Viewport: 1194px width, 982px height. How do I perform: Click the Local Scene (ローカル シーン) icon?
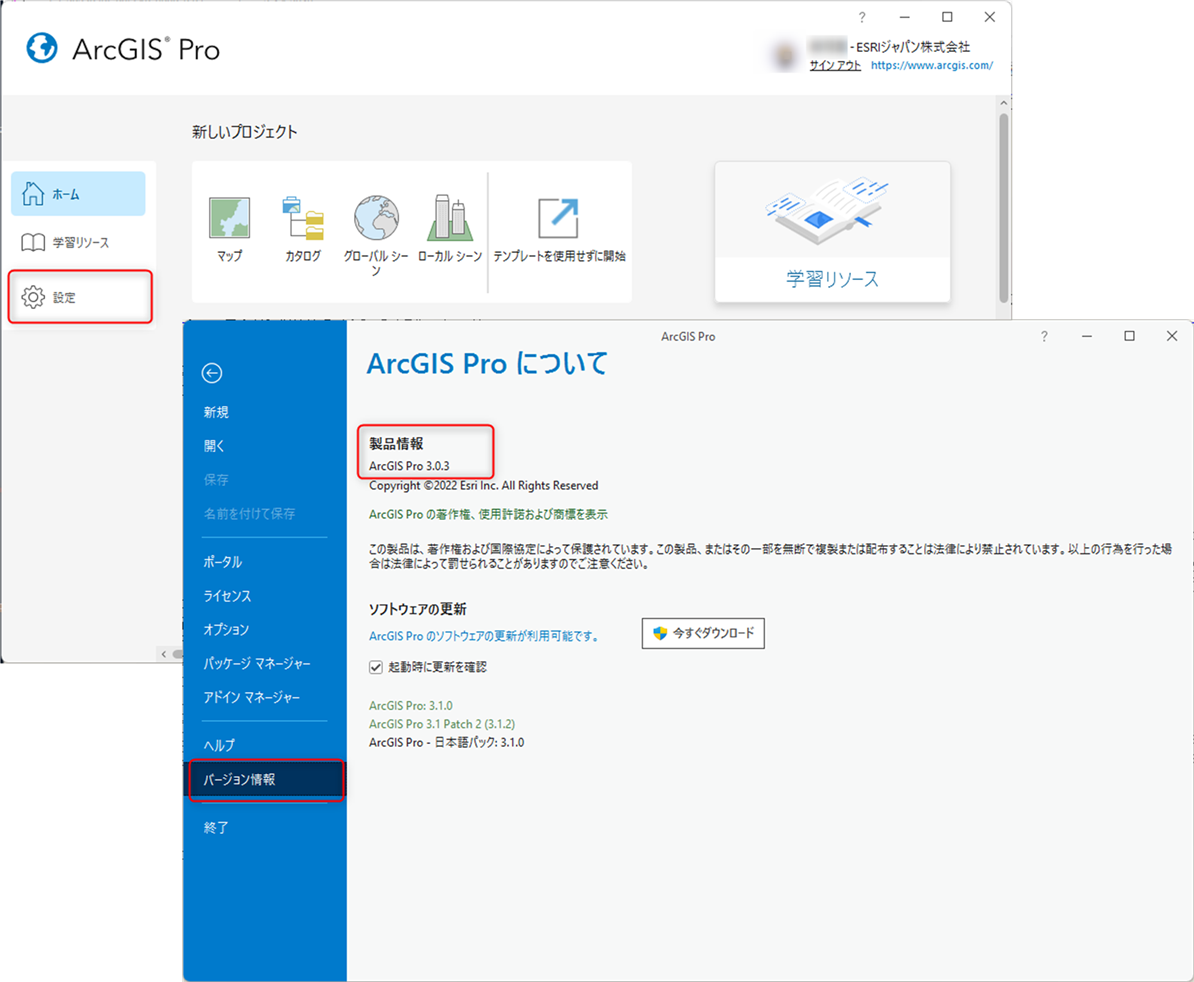pos(450,218)
